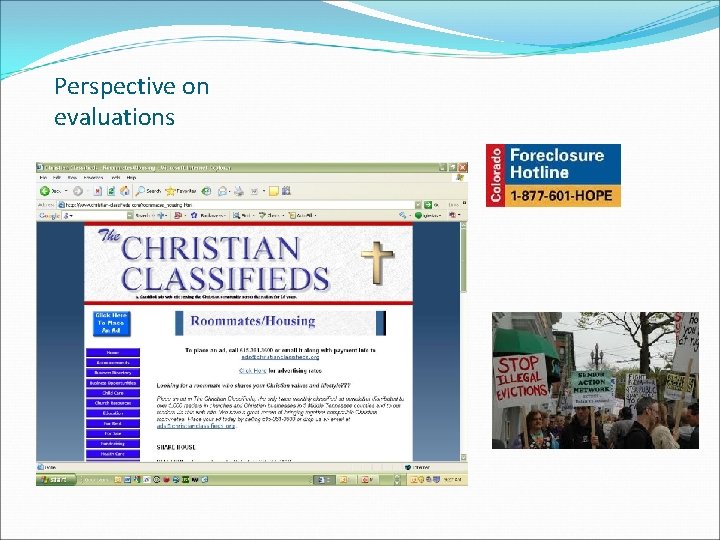
Task: Click the Christian Classifieds banner title
Action: (214, 262)
